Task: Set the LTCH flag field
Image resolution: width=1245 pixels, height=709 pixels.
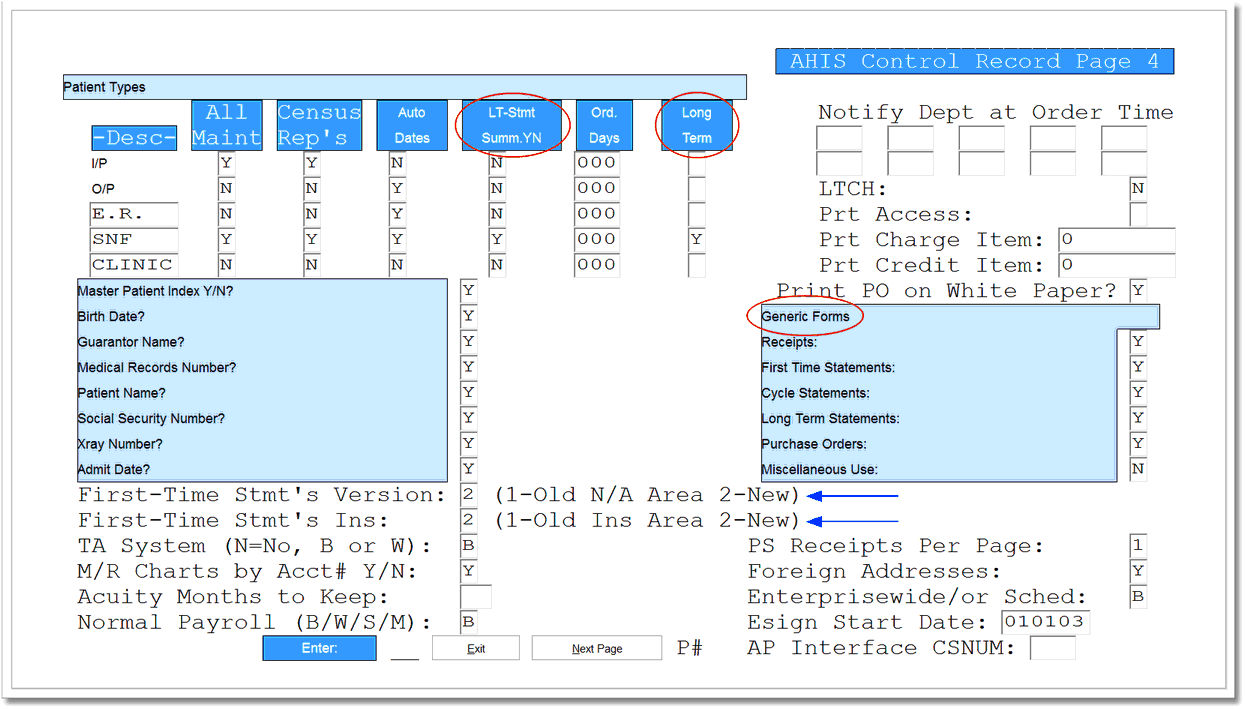Action: (1138, 188)
